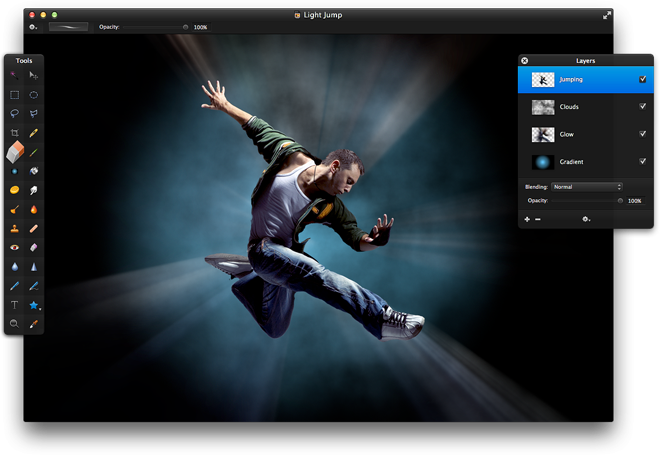This screenshot has height=455, width=660.
Task: Select the Glow layer thumbnail
Action: point(543,135)
